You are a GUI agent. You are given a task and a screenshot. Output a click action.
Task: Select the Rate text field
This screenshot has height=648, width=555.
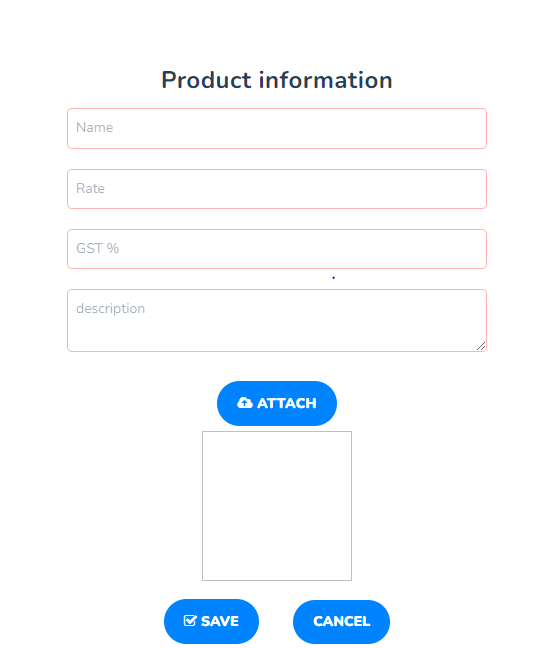277,189
